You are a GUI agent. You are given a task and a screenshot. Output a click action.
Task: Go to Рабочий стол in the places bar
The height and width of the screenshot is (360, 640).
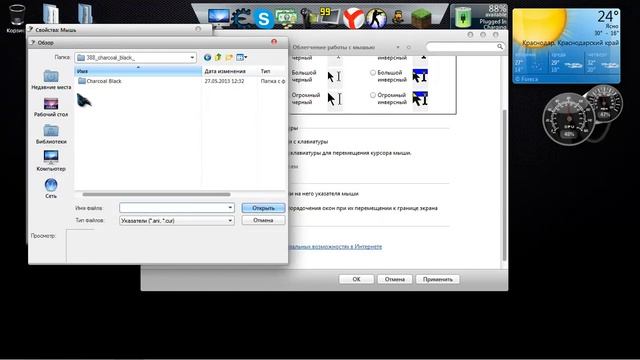pos(51,107)
